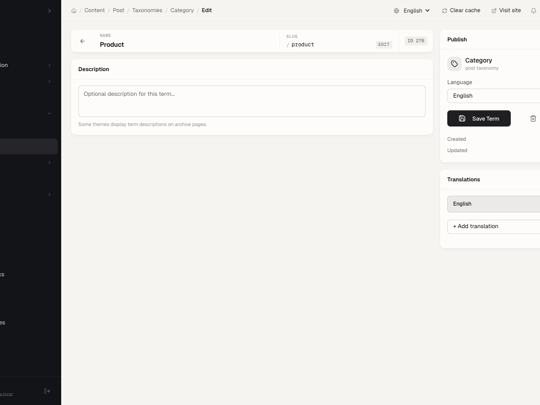Click the Category tag icon
Viewport: 540px width, 405px height.
[x=454, y=64]
